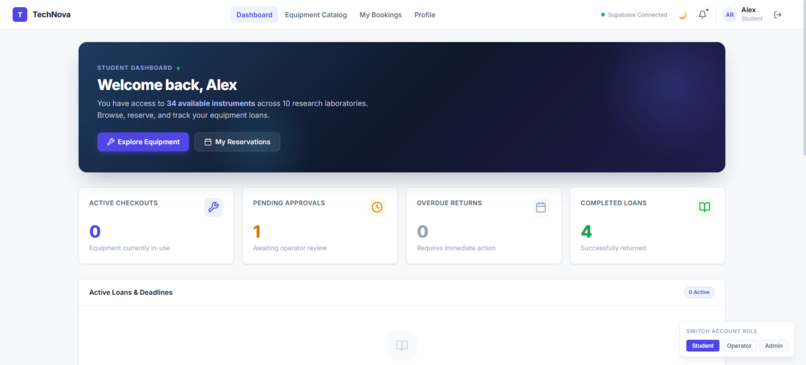Image resolution: width=806 pixels, height=365 pixels.
Task: Click the Completed Loans count 4
Action: [x=586, y=232]
